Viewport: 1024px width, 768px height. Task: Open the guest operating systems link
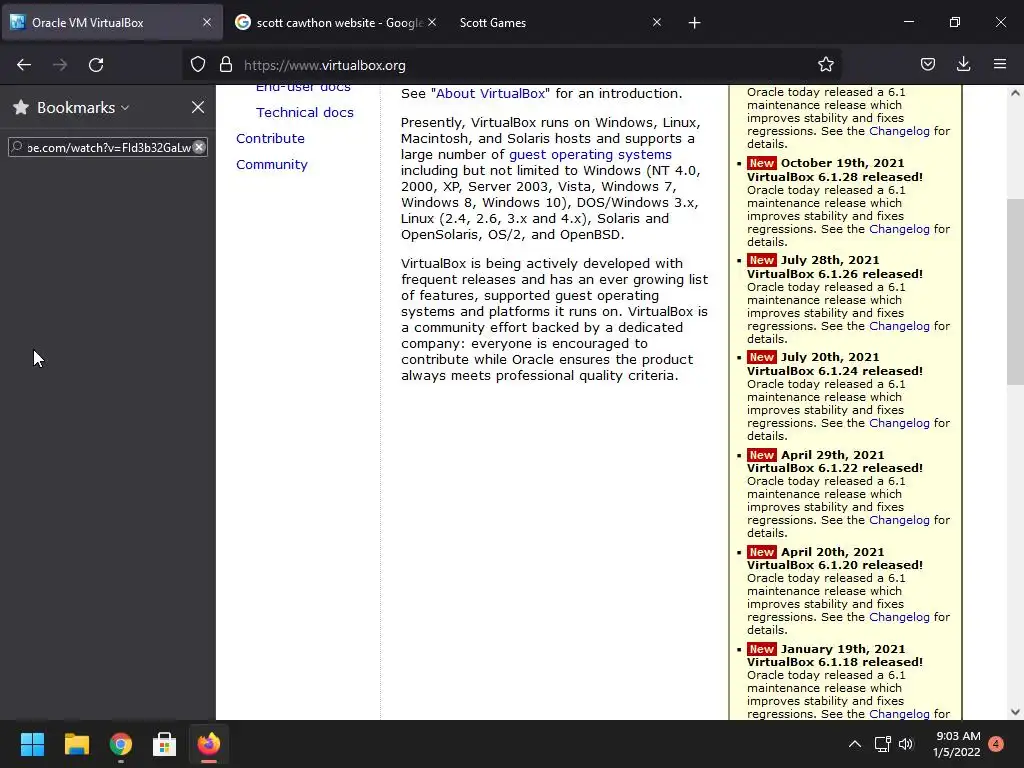coord(590,154)
